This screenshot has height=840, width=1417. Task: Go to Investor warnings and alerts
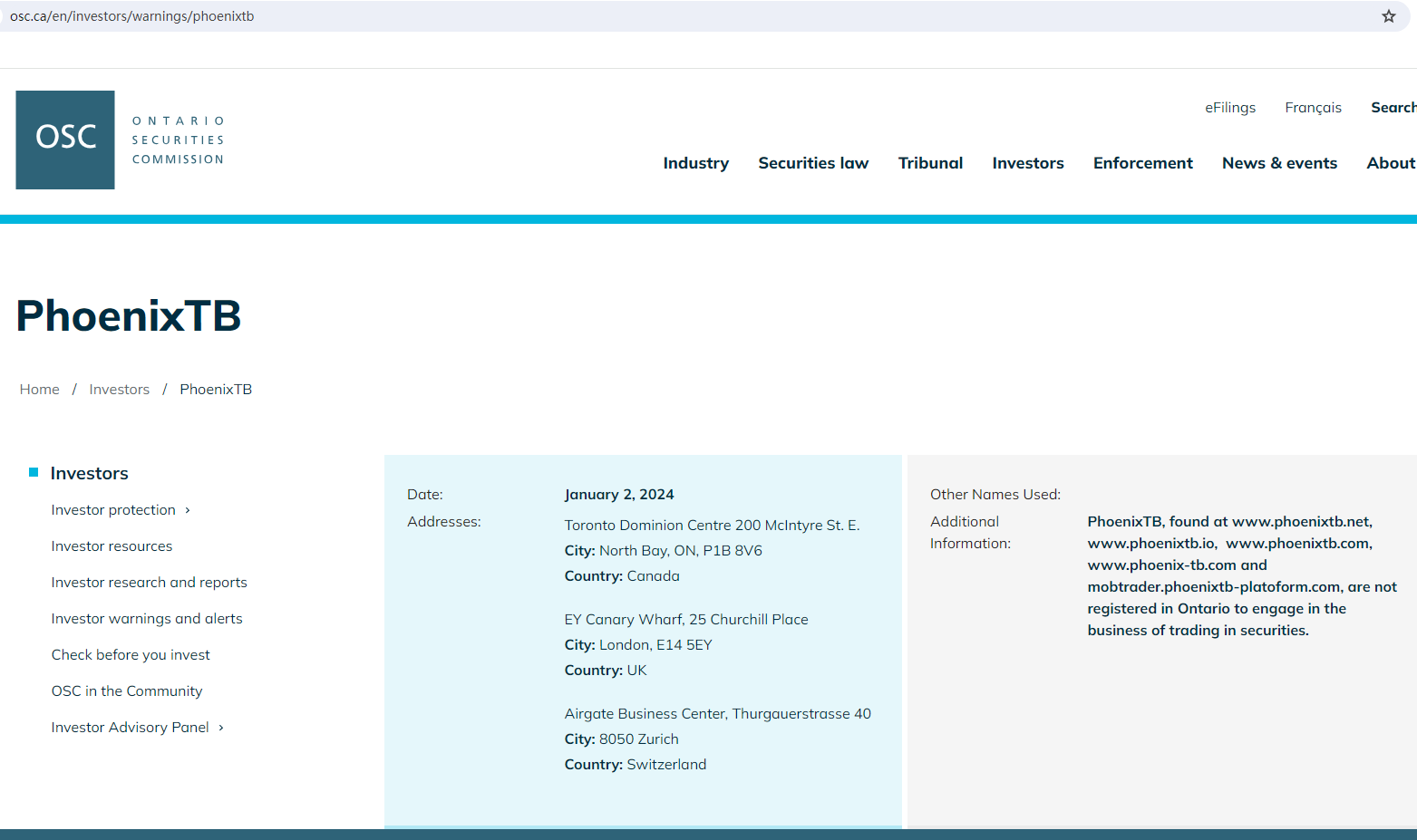(x=147, y=619)
